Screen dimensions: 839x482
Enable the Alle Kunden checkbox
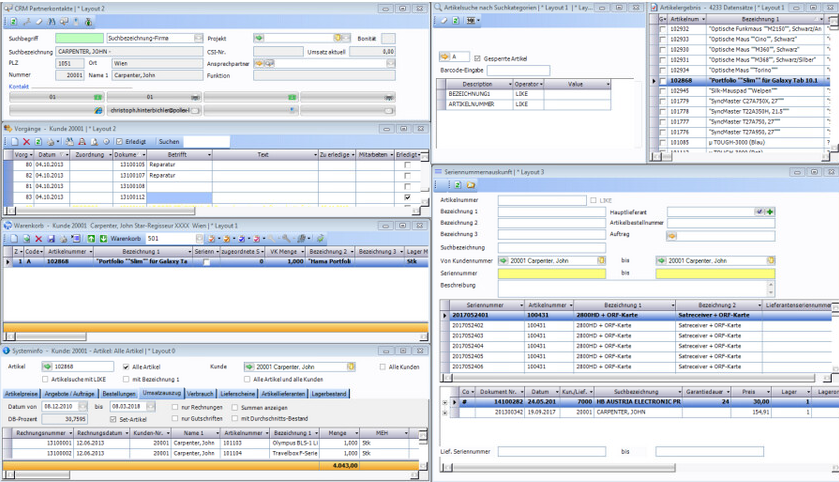pos(384,367)
